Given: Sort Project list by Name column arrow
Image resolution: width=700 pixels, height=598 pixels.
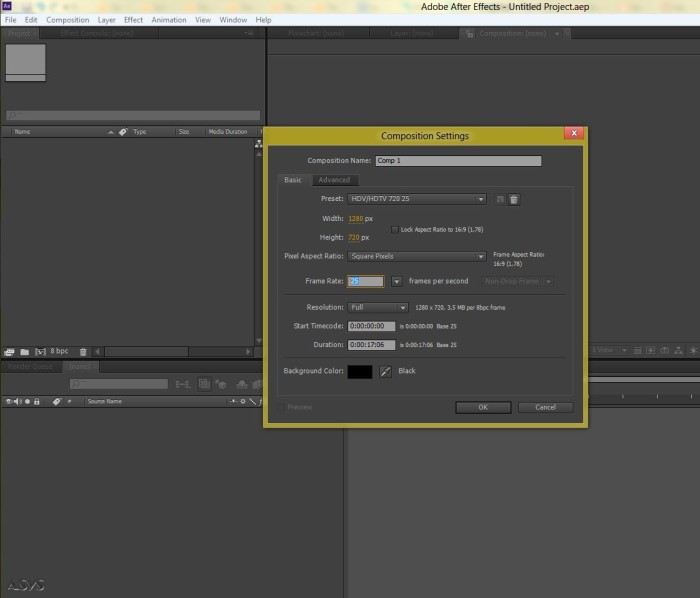Looking at the screenshot, I should click(x=111, y=132).
